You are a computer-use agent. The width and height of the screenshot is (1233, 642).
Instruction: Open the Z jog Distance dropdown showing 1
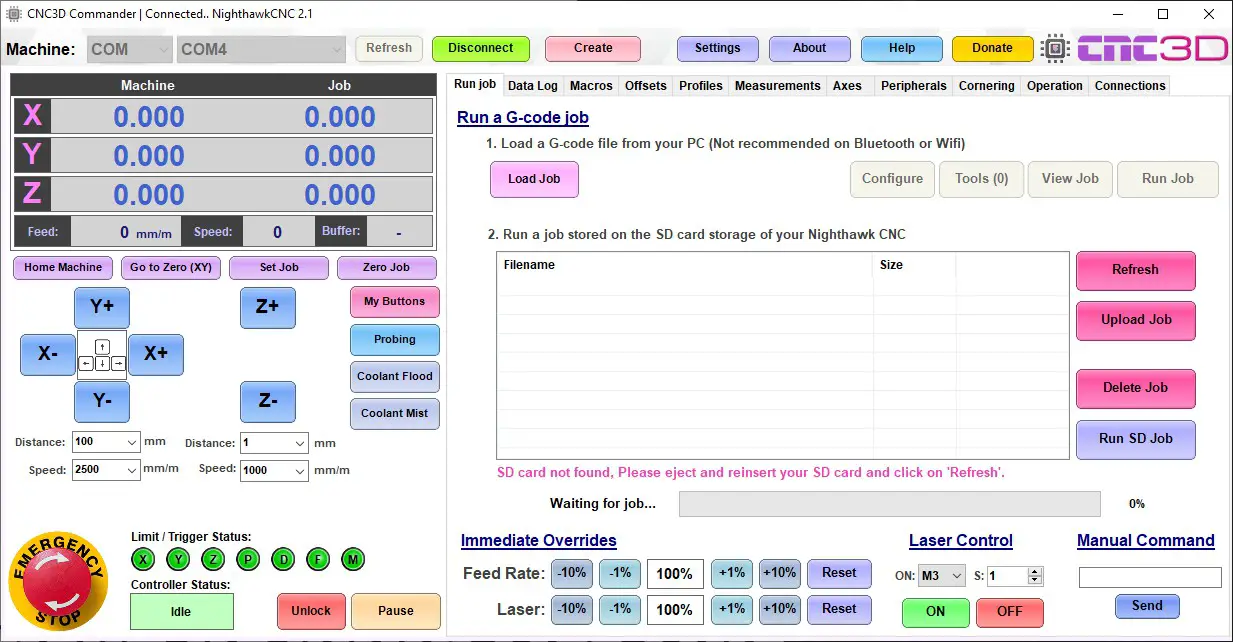pyautogui.click(x=274, y=442)
